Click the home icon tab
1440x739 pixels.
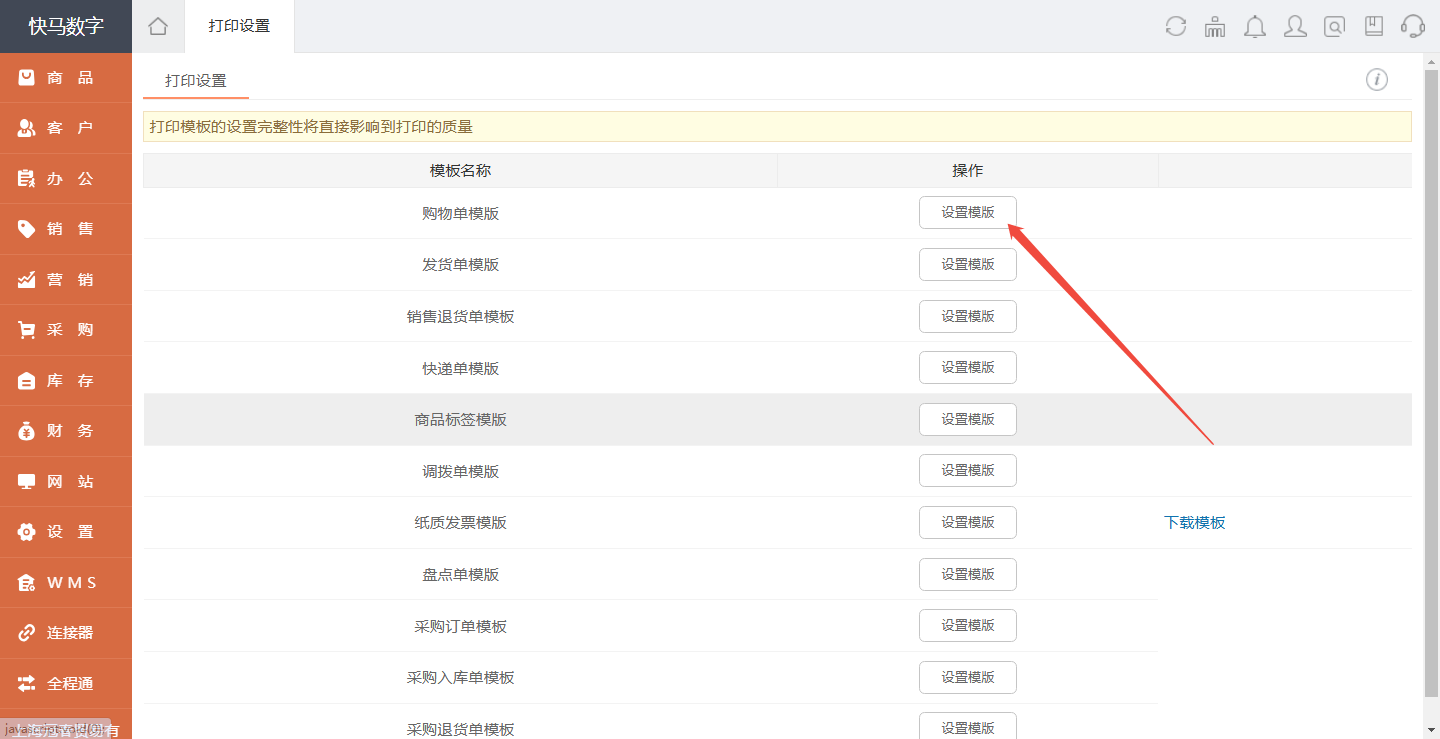click(x=158, y=26)
